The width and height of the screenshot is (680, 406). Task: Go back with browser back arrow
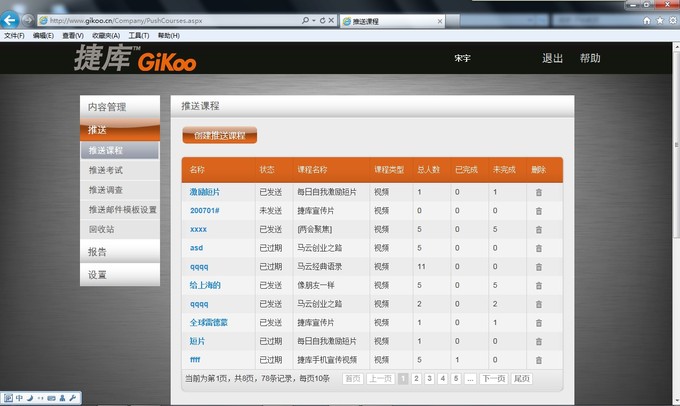point(10,20)
